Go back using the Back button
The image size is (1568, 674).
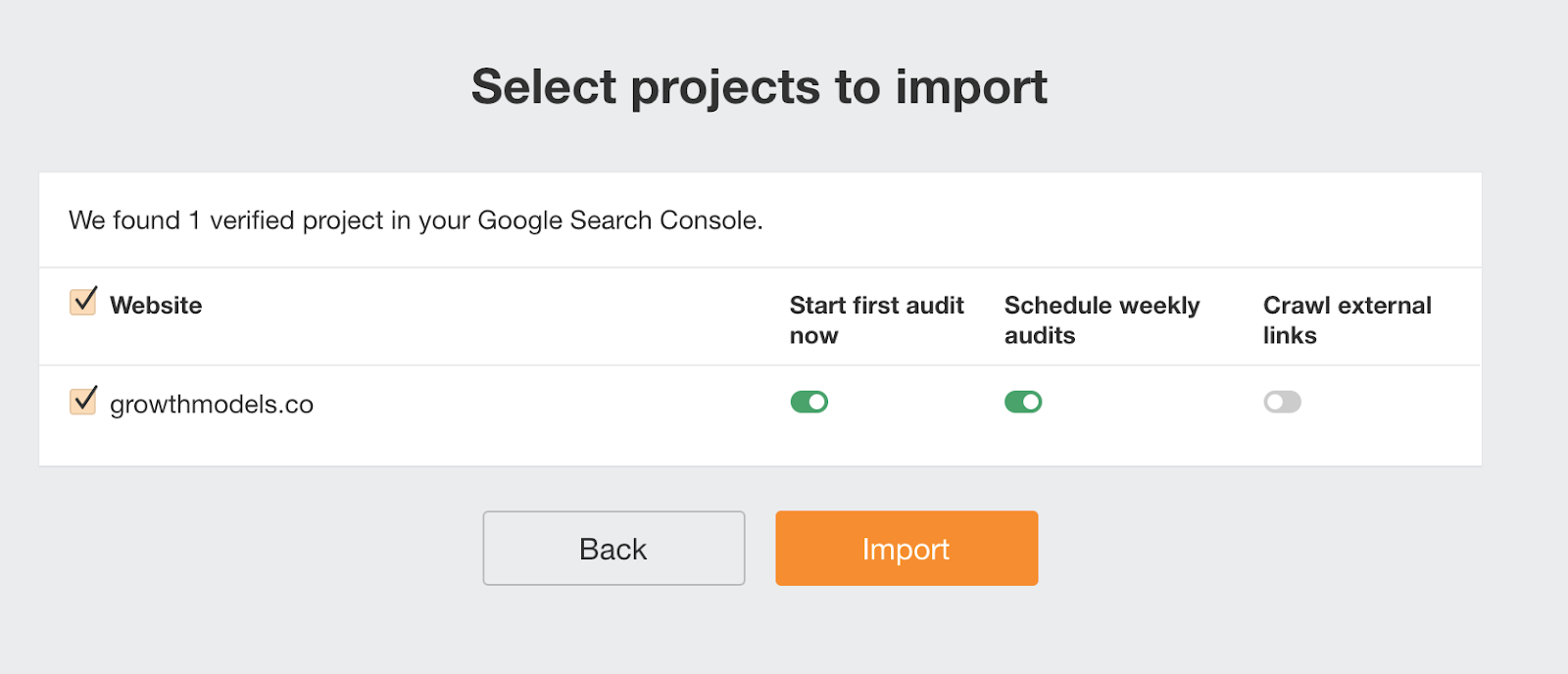[613, 549]
